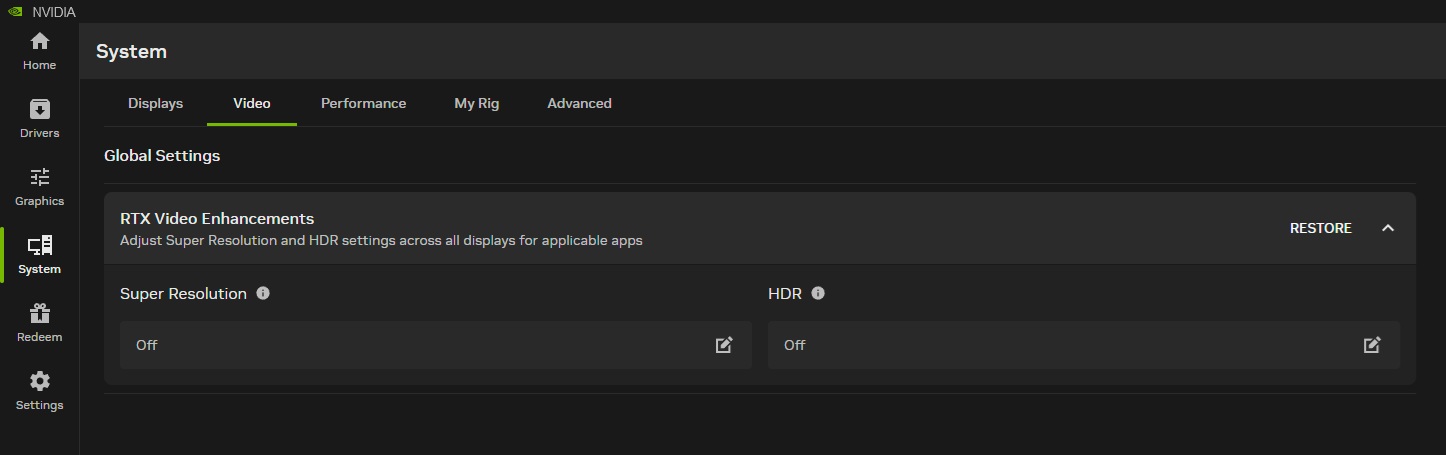Screen dimensions: 1446x455
Task: Click the NVIDIA logo in title bar
Action: (x=15, y=11)
